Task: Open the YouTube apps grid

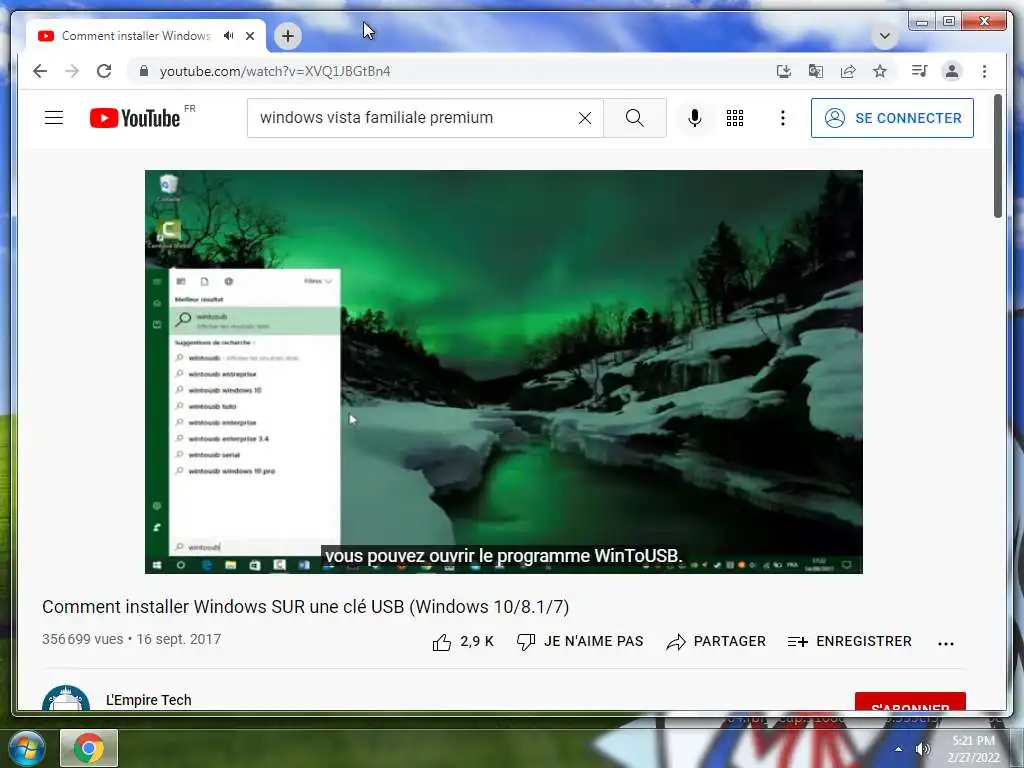Action: [x=735, y=118]
